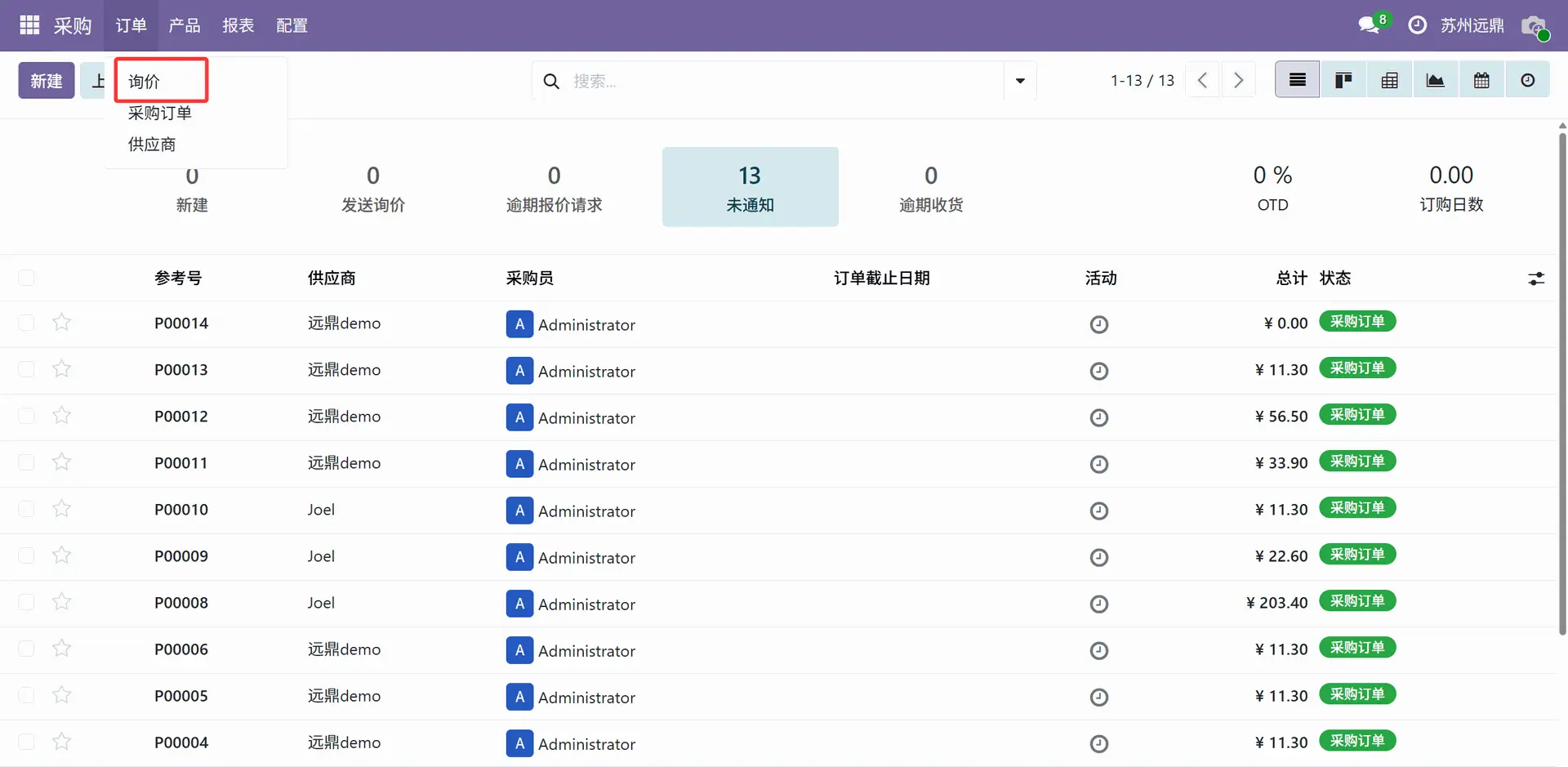Screen dimensions: 1568x767
Task: Expand search filter options dropdown arrow
Action: 1020,81
